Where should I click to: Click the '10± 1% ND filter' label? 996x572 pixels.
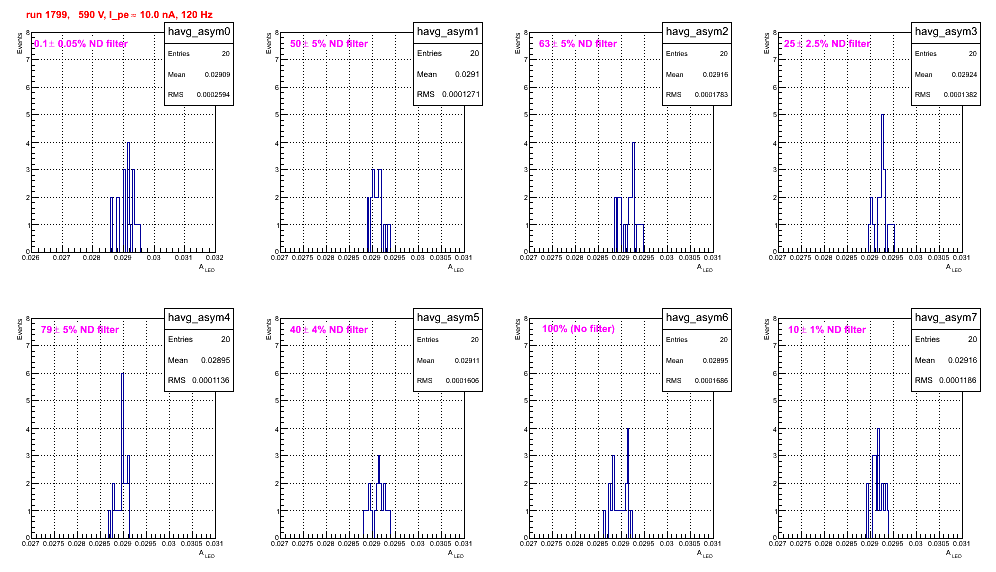(827, 330)
